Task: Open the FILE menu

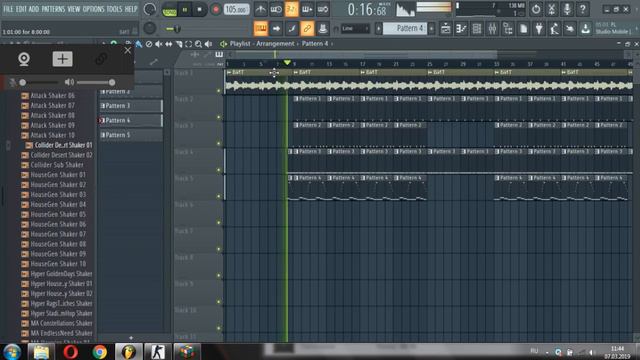Action: [8, 9]
